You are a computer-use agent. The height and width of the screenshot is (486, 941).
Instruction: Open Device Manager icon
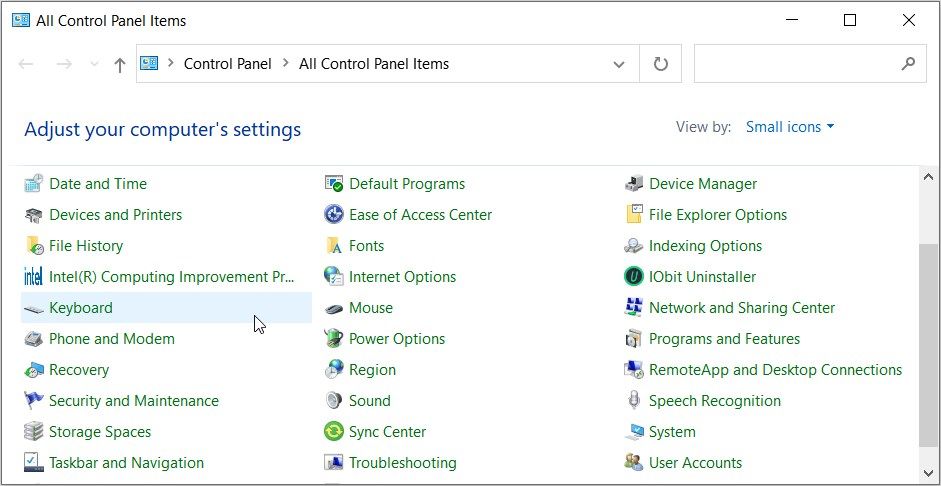[x=633, y=184]
